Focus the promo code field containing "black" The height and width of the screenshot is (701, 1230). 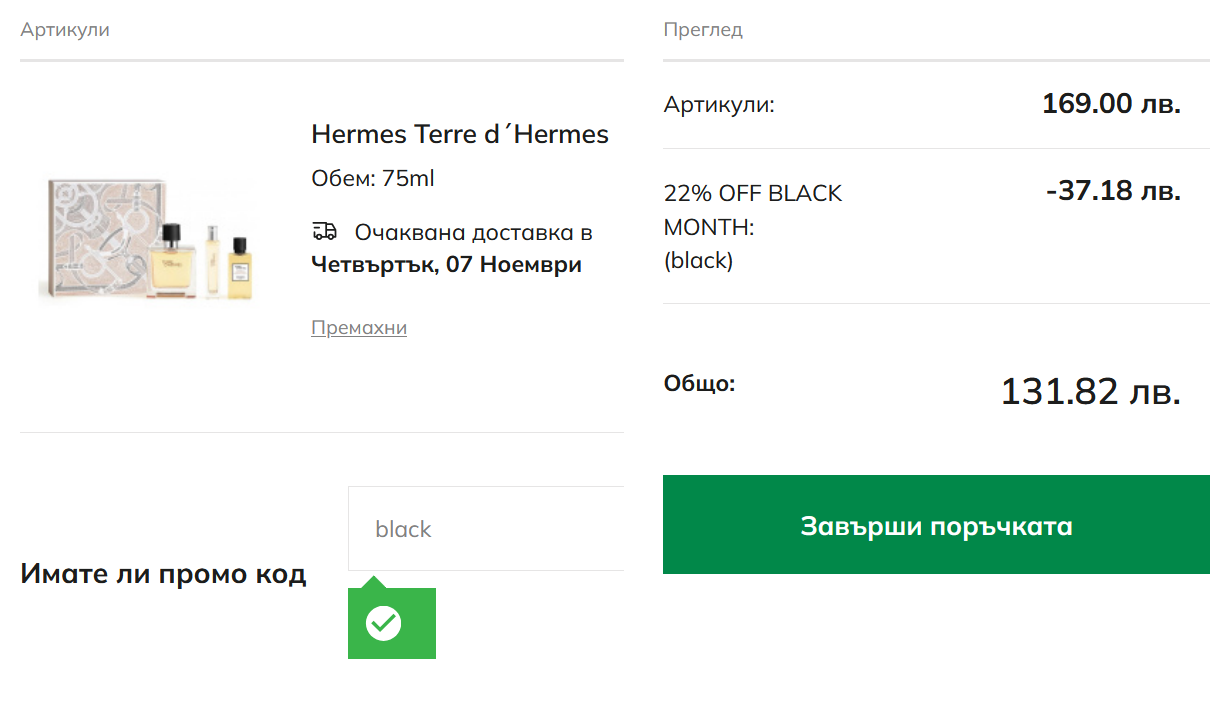(x=486, y=529)
